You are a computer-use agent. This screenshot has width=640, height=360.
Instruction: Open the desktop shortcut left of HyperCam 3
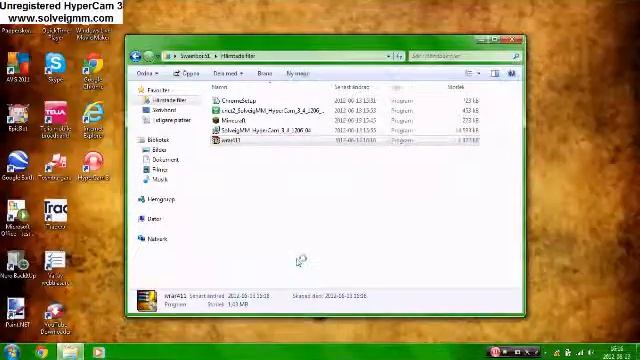56,166
